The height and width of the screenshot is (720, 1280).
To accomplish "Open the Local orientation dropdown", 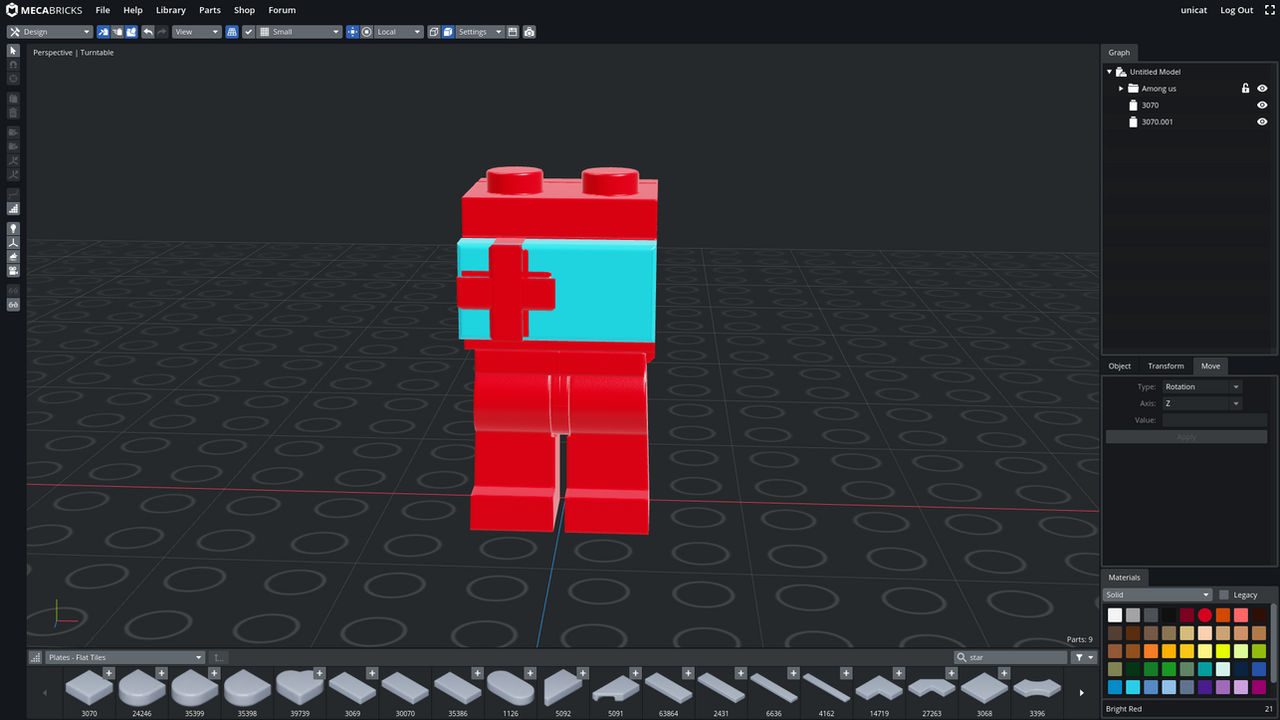I will tap(399, 32).
